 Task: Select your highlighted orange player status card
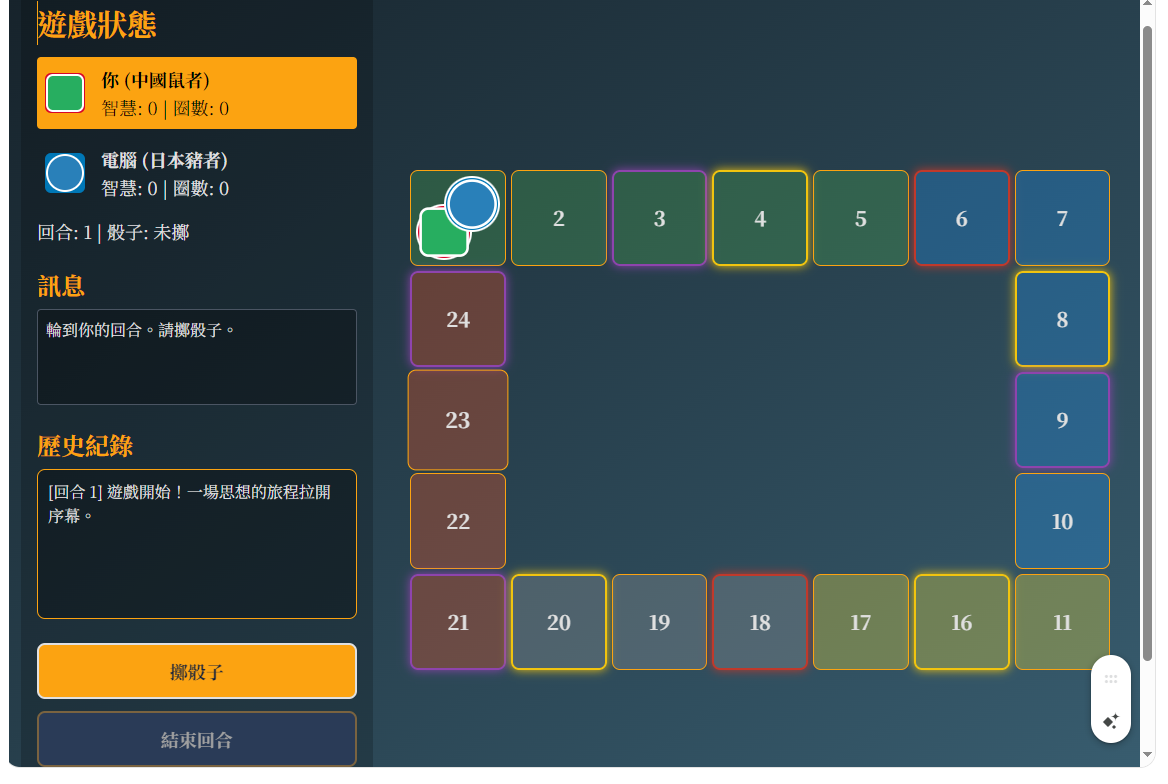tap(196, 92)
